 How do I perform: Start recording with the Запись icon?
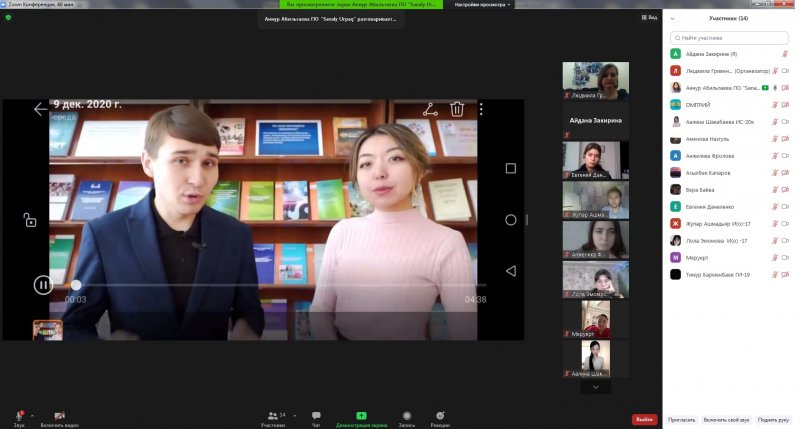click(x=407, y=418)
